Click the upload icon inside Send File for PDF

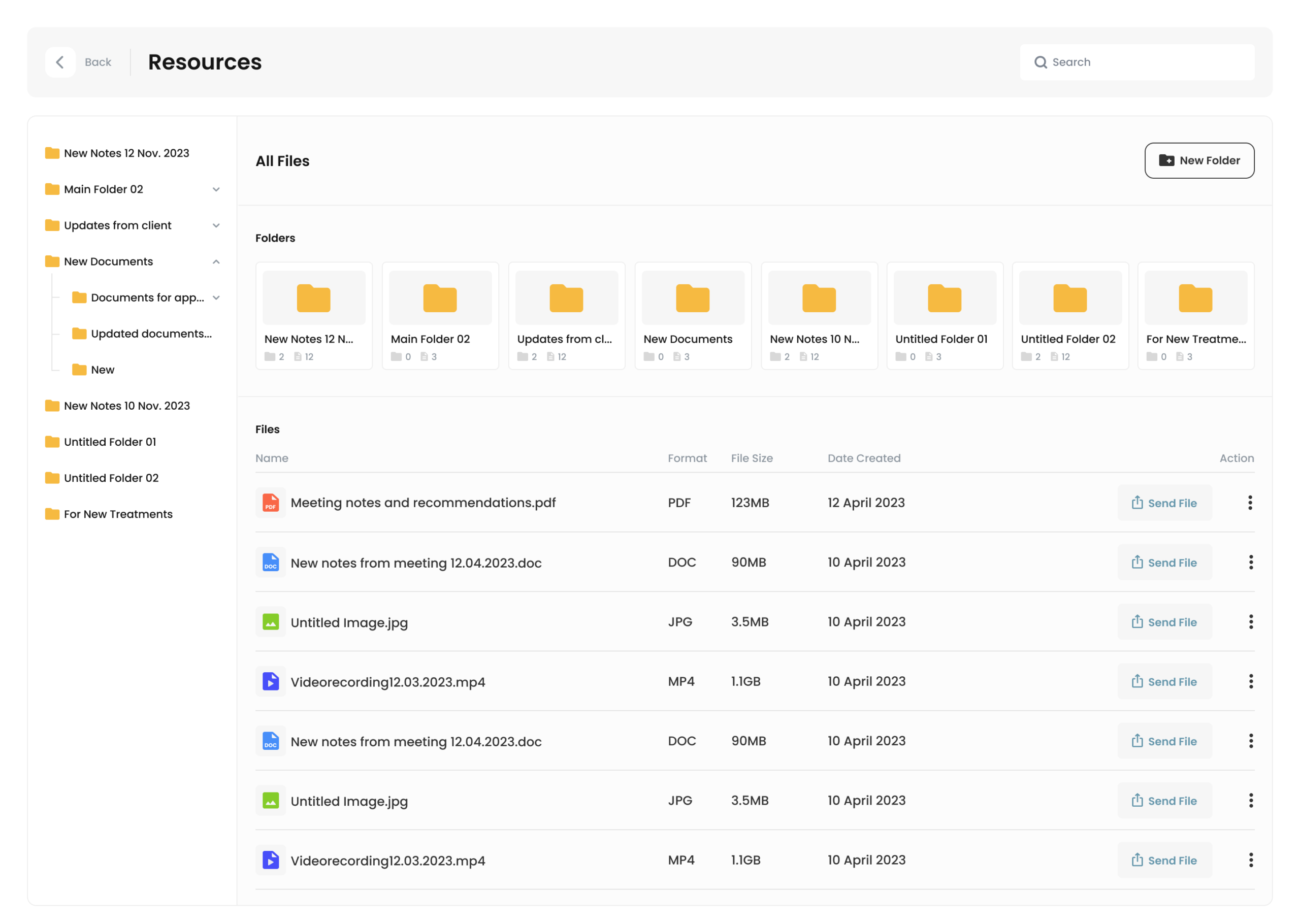tap(1137, 503)
